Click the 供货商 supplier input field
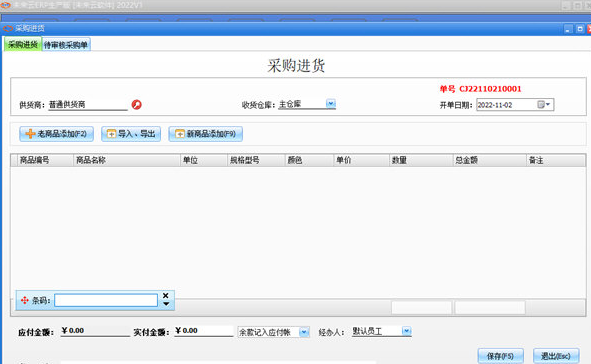 tap(88, 105)
